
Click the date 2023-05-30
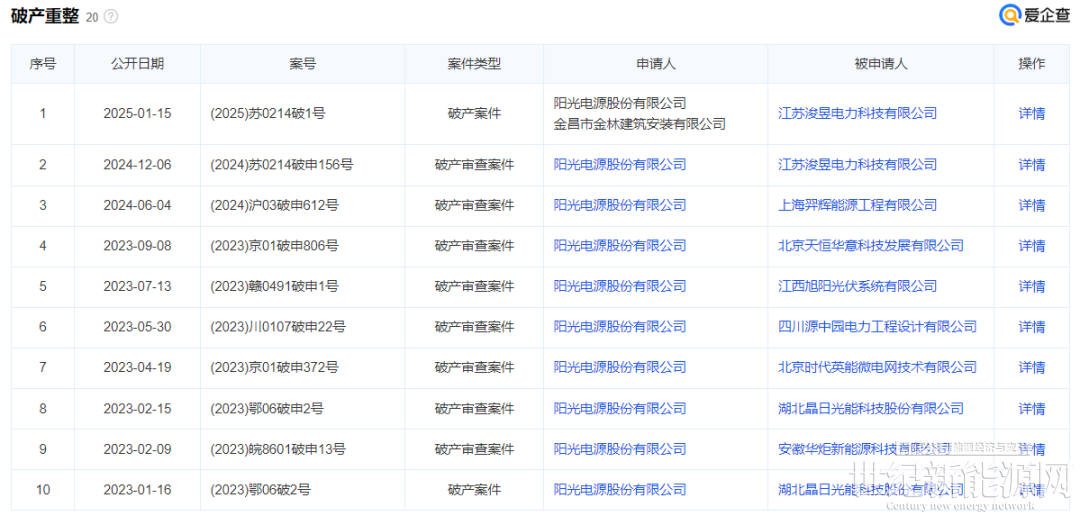(x=137, y=327)
